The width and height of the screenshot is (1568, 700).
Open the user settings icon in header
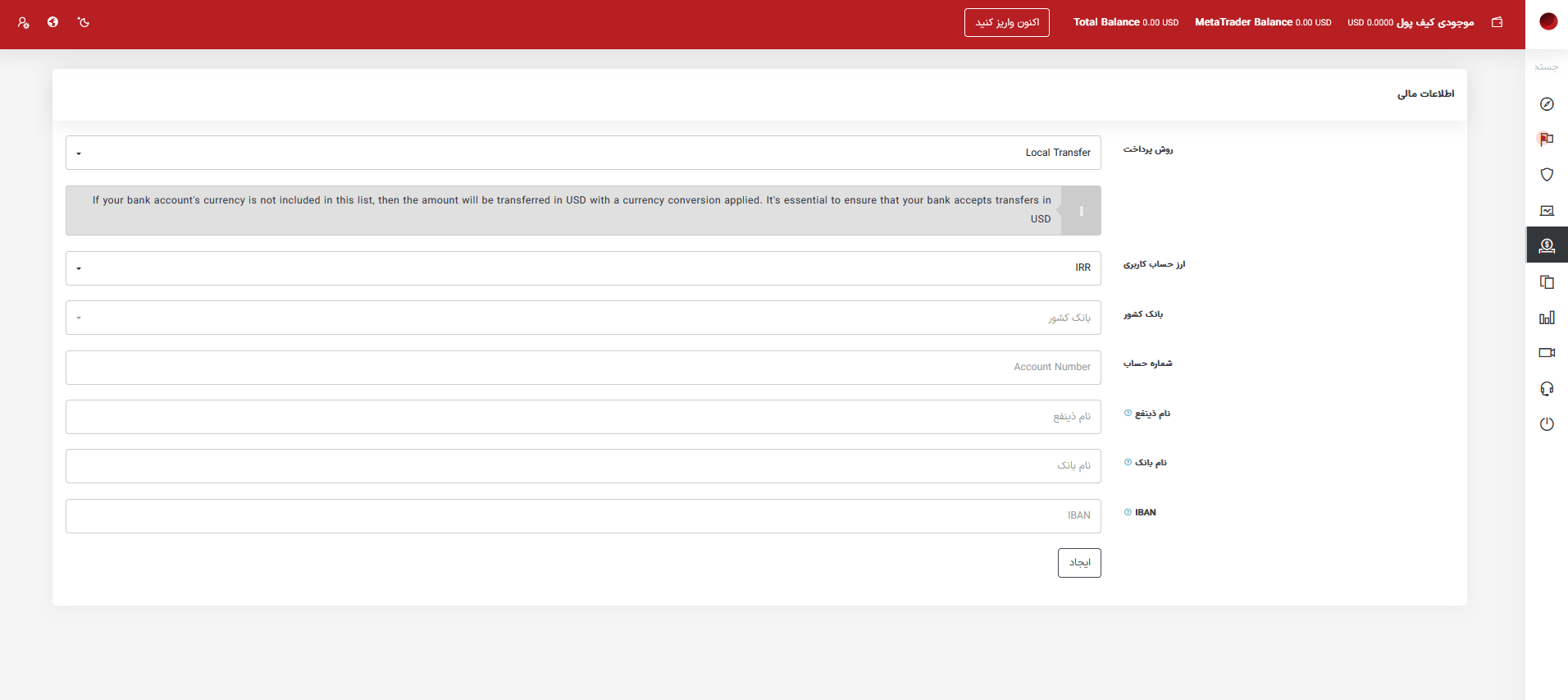click(23, 23)
